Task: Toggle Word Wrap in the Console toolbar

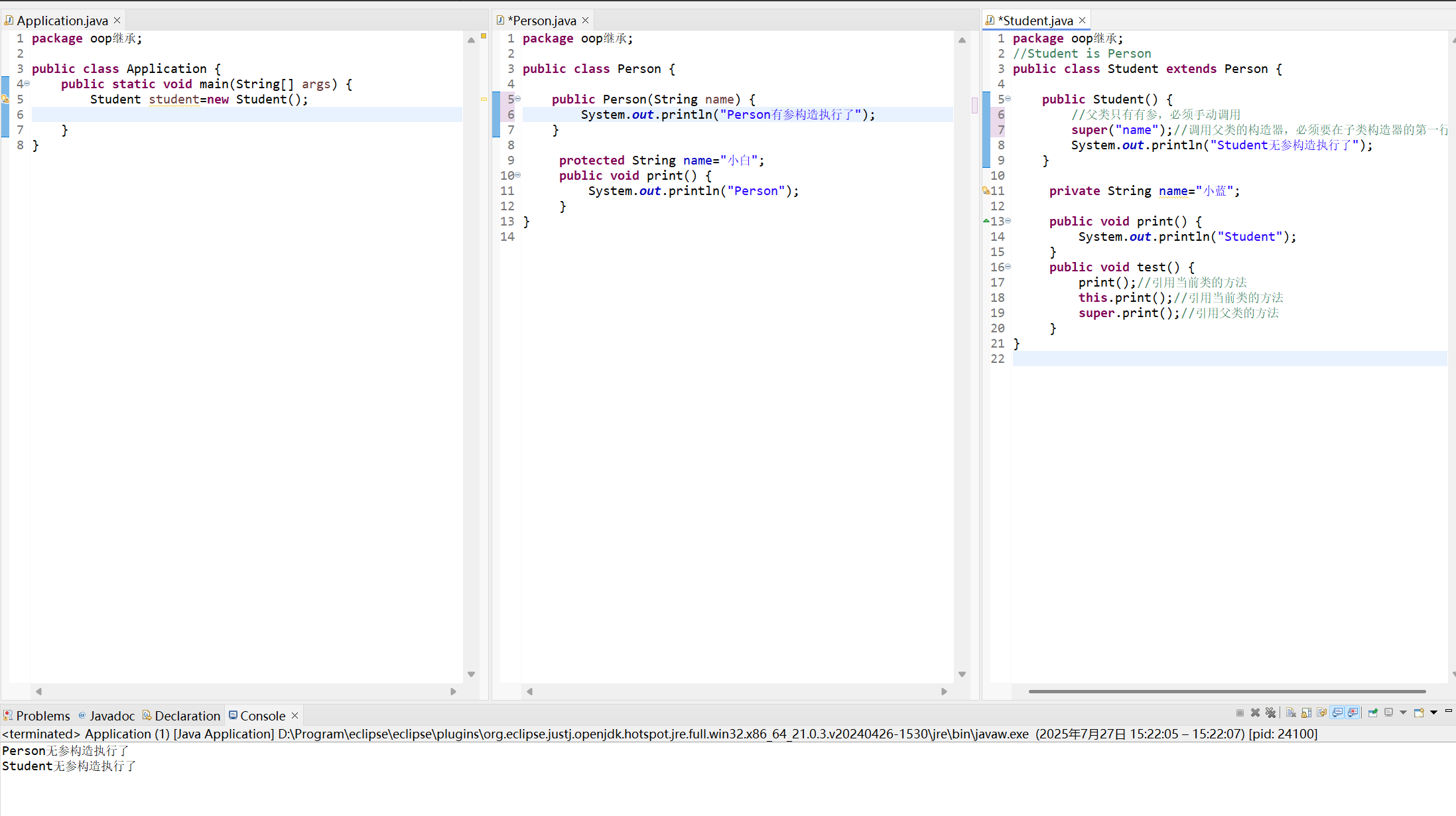Action: [1321, 713]
